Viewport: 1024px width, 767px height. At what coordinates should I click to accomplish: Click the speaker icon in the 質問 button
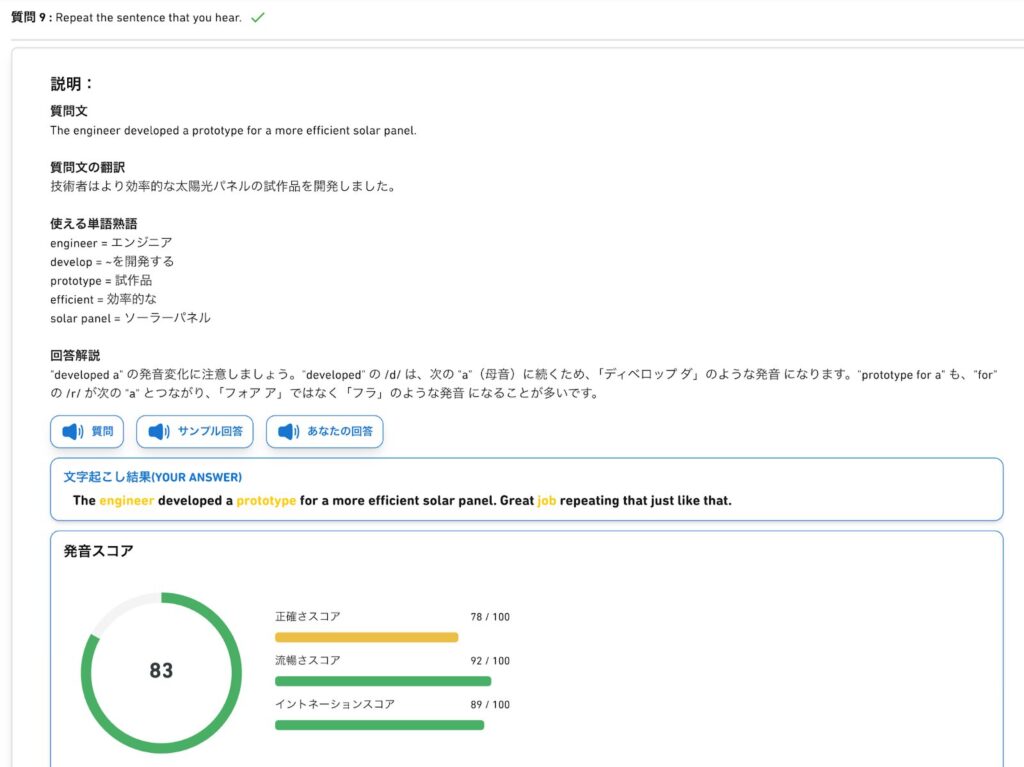point(72,432)
